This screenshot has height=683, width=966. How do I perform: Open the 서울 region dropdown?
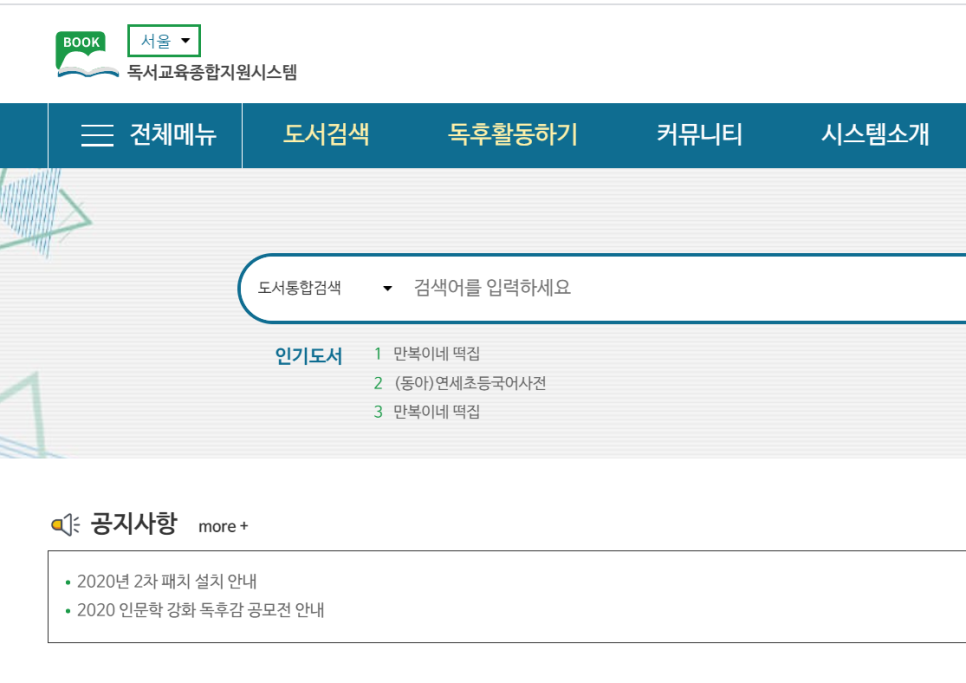point(164,41)
